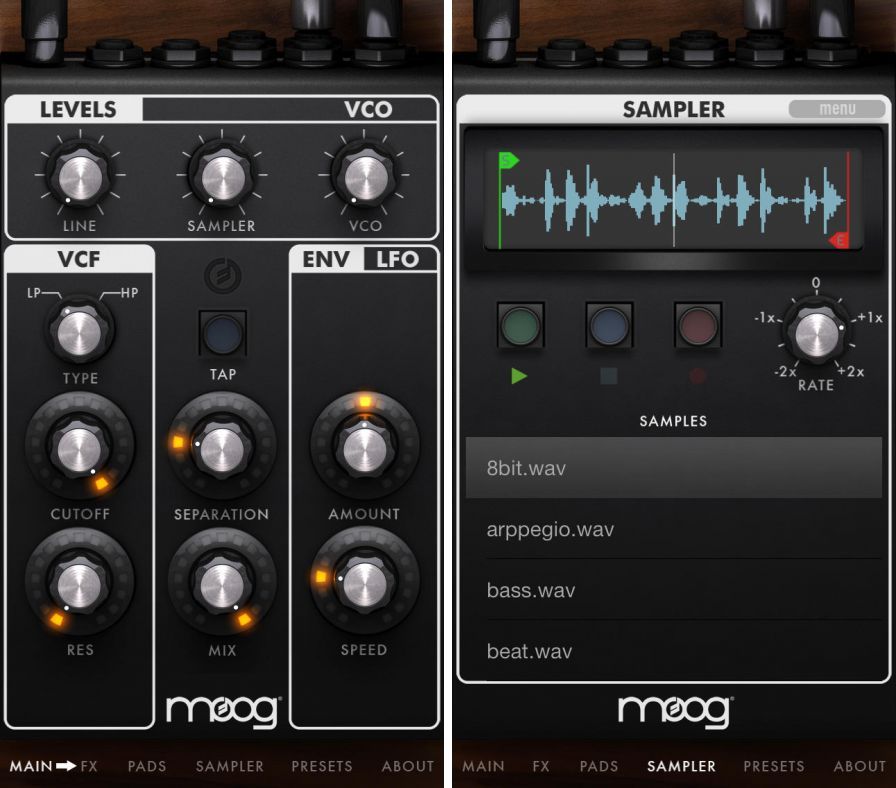Click the RES resonance knob

[x=79, y=584]
